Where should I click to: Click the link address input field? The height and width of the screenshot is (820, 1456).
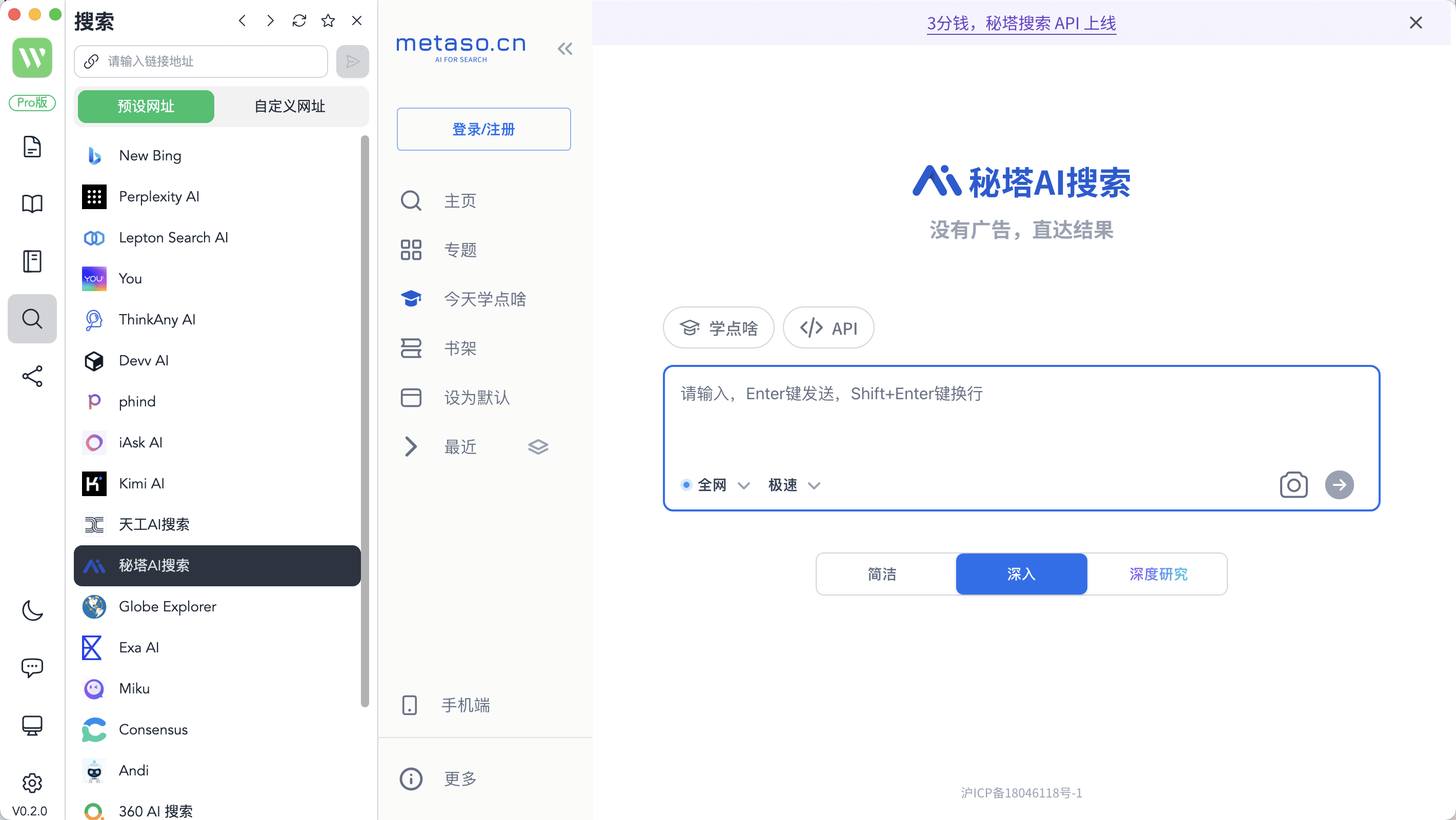pyautogui.click(x=200, y=61)
